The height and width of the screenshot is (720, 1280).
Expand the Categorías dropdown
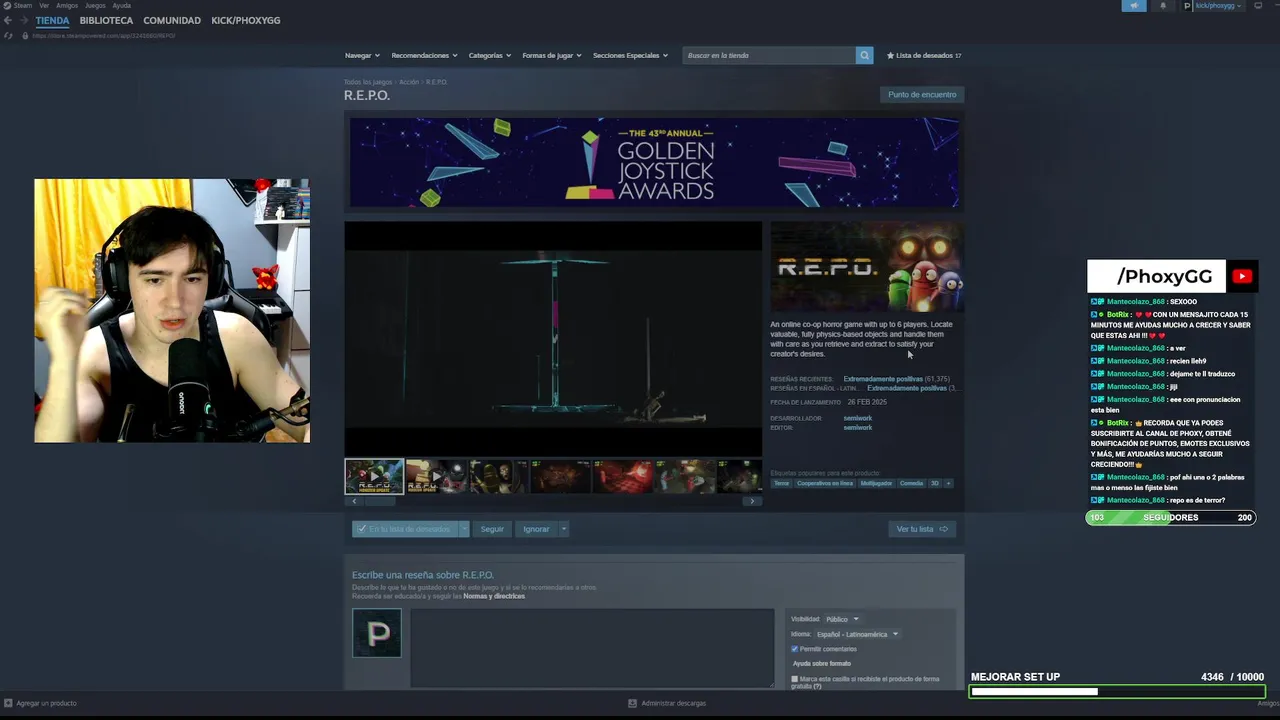pyautogui.click(x=490, y=55)
